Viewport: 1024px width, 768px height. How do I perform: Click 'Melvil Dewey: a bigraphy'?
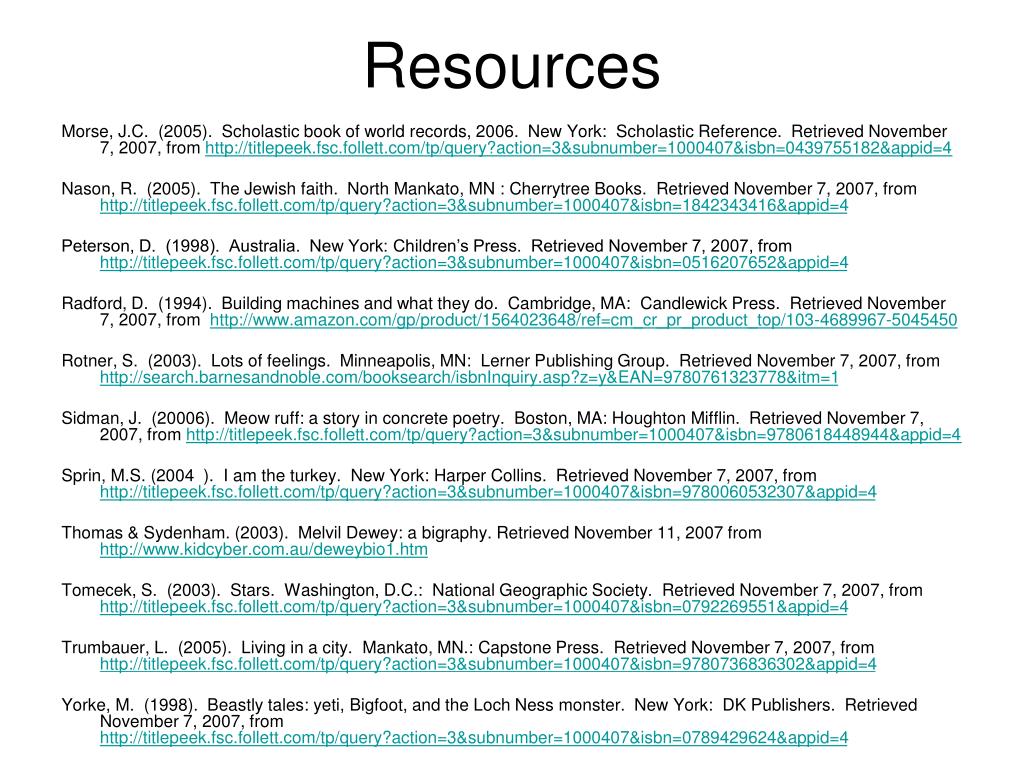(x=393, y=534)
